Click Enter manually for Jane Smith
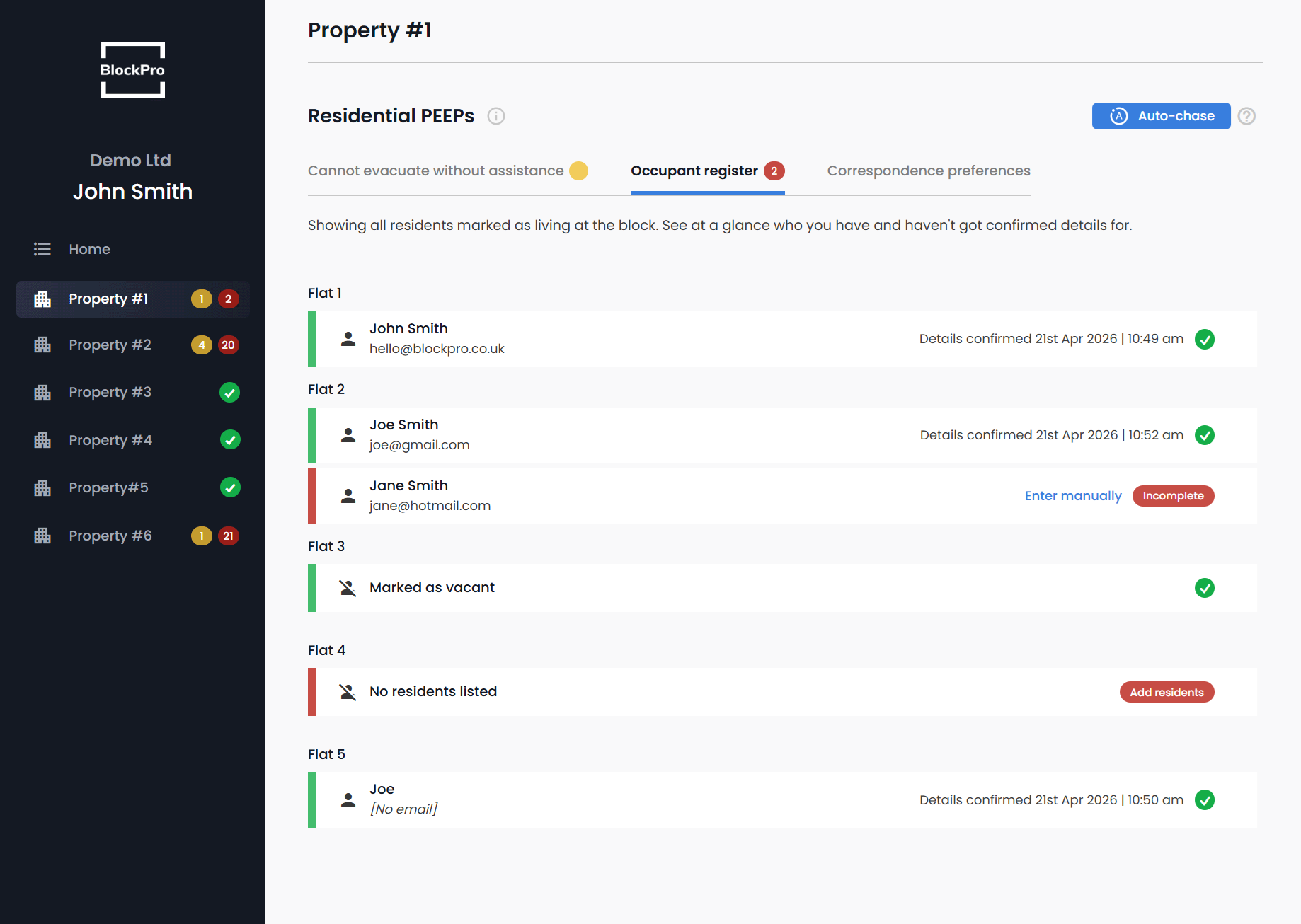Image resolution: width=1301 pixels, height=924 pixels. click(x=1072, y=495)
